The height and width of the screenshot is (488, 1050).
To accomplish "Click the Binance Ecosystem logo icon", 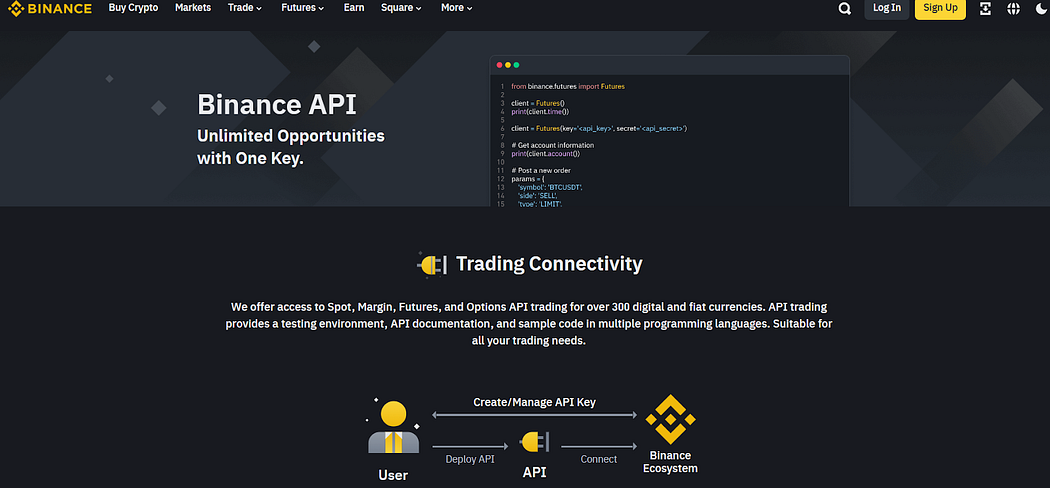I will [x=670, y=419].
